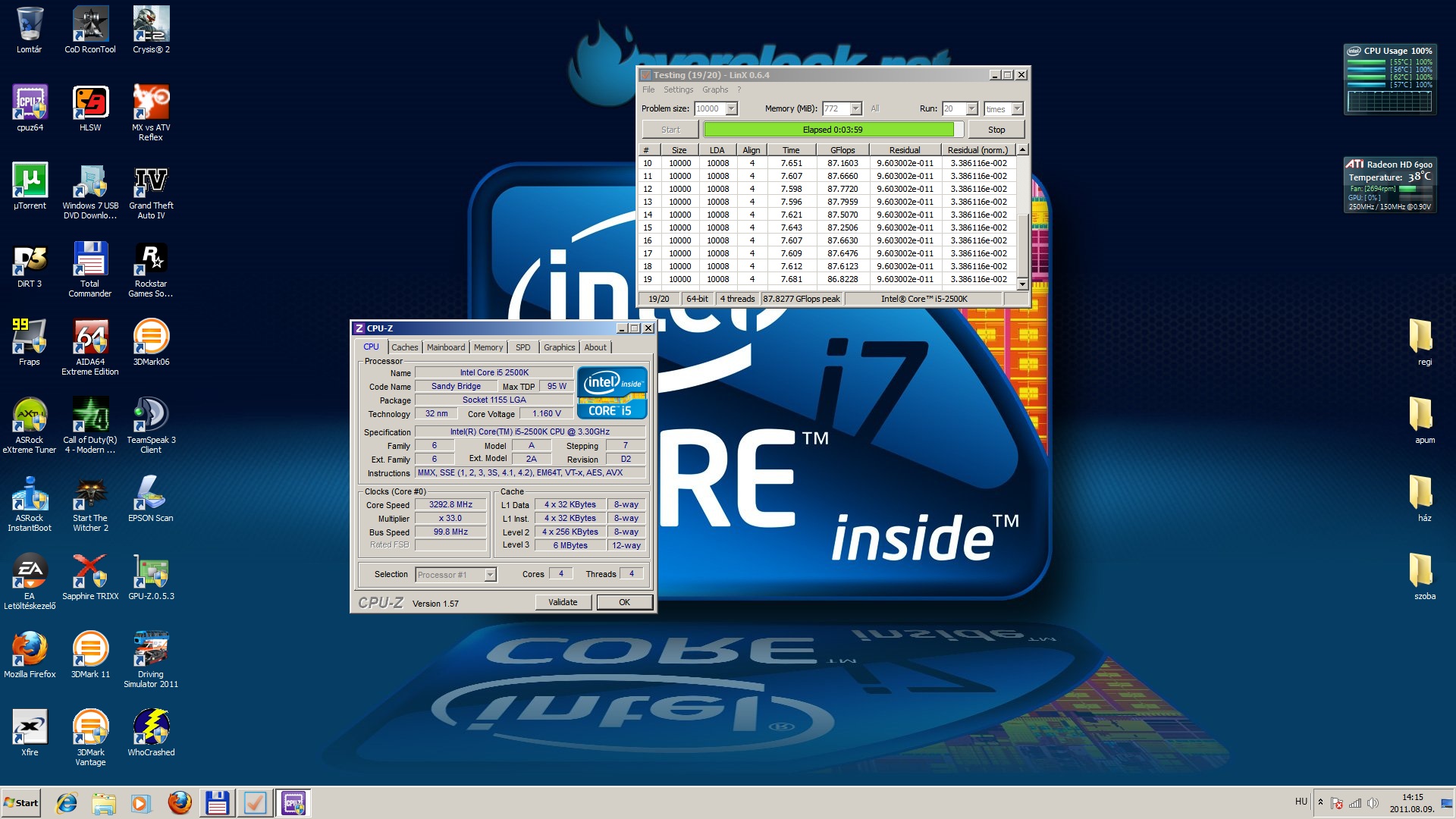Open cpuz64 desktop shortcut

click(30, 108)
